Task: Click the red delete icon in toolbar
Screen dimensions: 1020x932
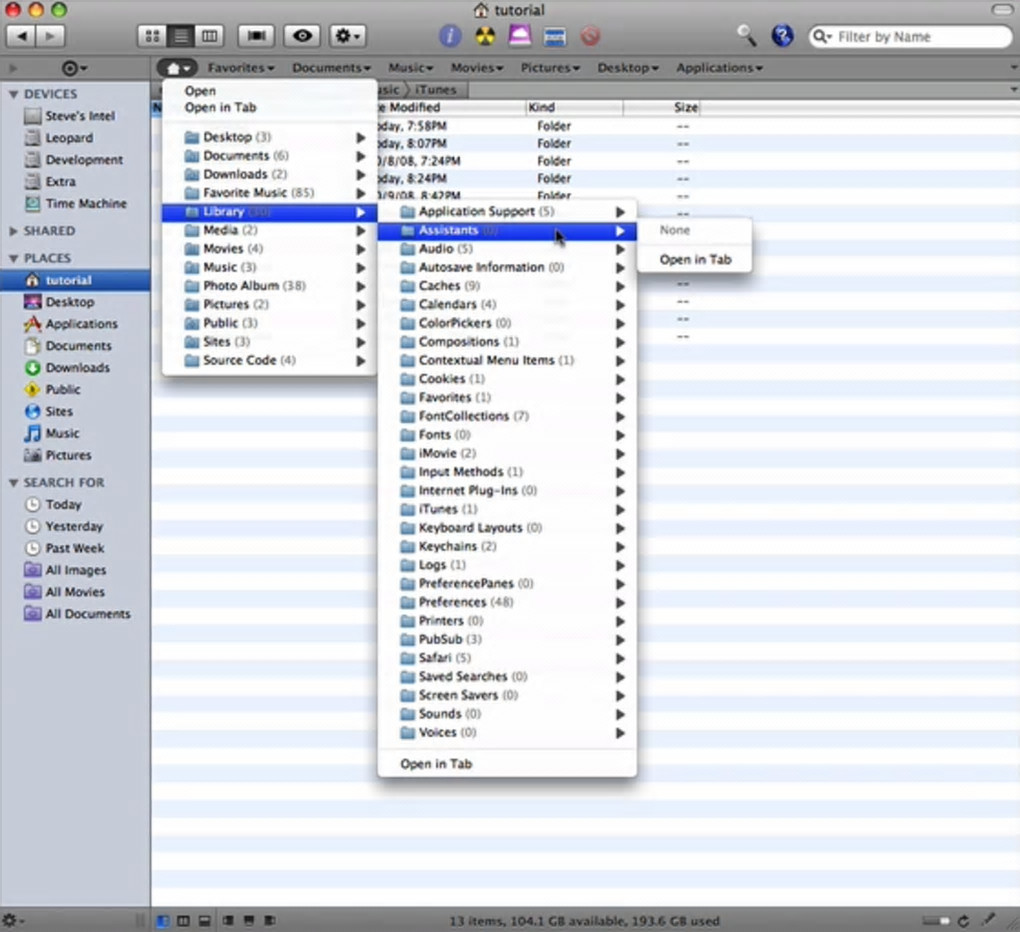Action: point(590,36)
